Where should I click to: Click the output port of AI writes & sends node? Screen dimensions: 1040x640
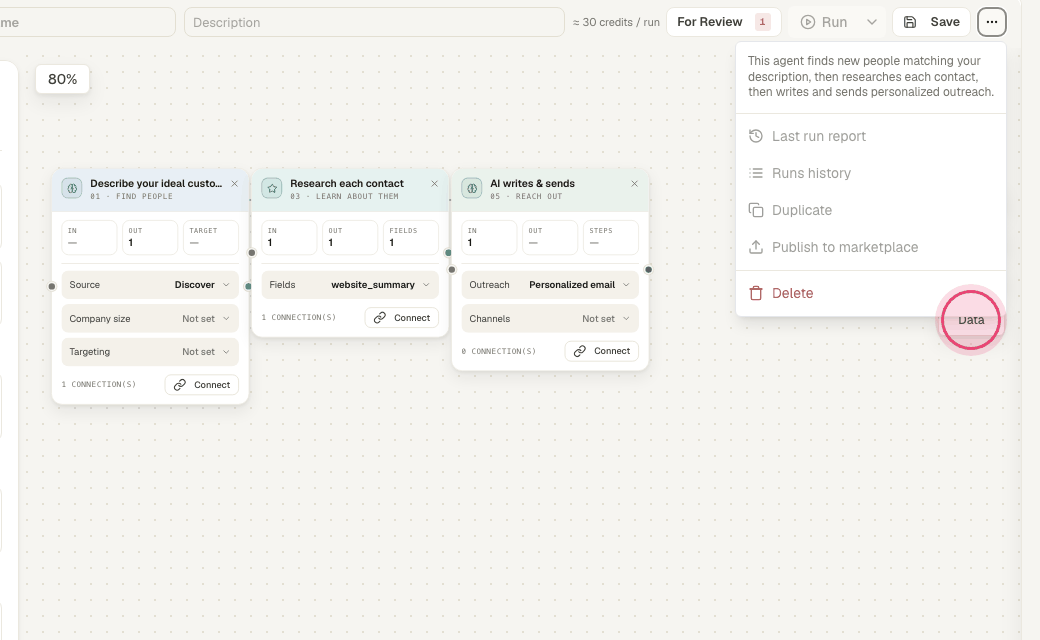click(649, 269)
